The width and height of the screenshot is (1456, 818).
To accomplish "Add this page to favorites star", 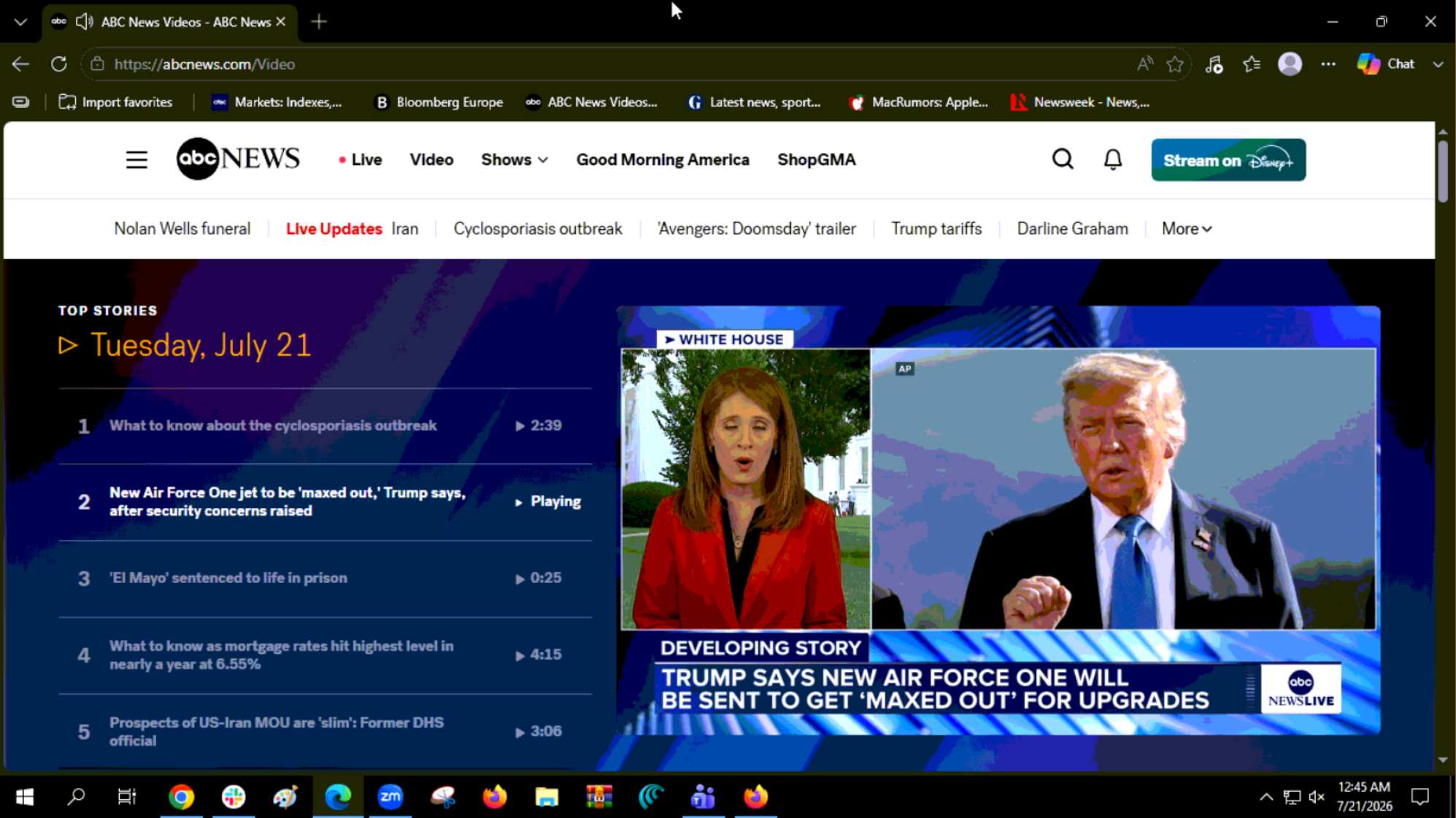I will tap(1175, 64).
